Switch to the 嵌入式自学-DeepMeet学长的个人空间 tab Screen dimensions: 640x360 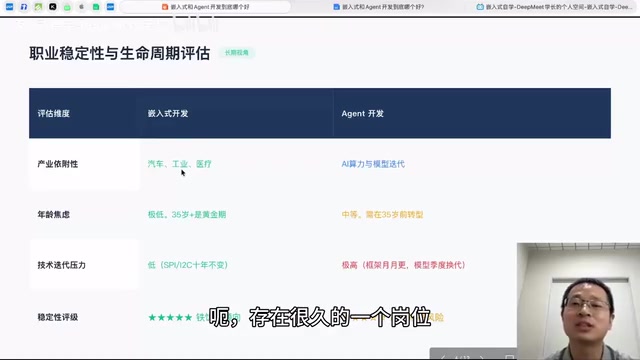pos(555,7)
